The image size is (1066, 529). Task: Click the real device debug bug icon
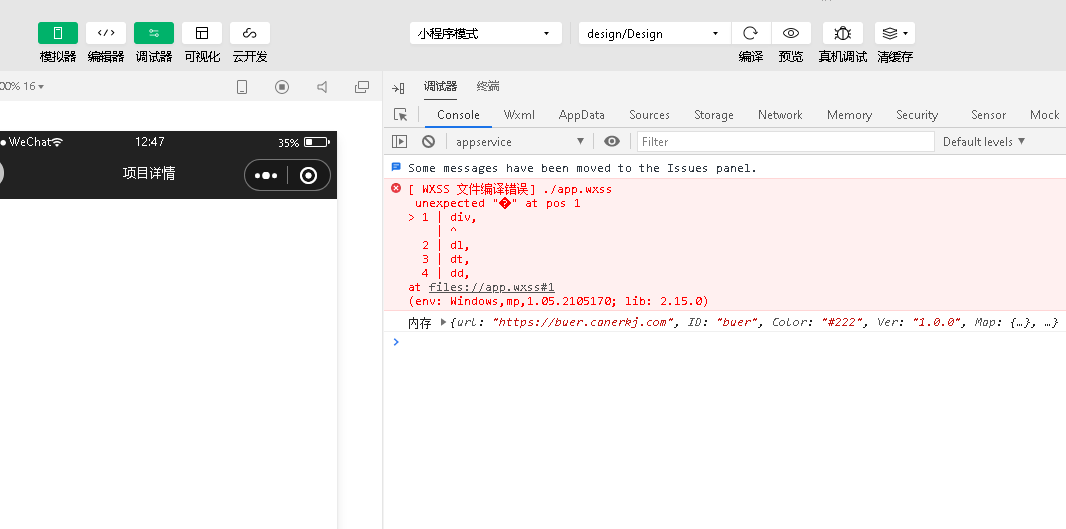click(843, 33)
